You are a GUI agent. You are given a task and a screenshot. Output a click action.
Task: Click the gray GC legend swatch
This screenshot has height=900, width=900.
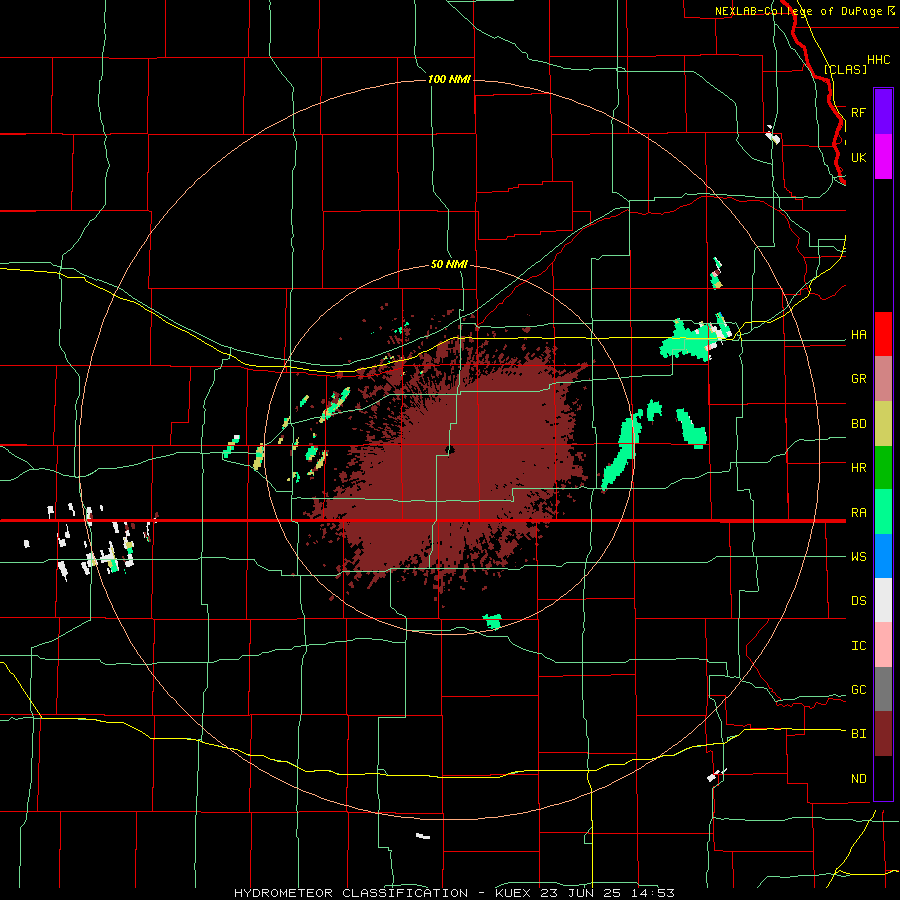tap(883, 689)
